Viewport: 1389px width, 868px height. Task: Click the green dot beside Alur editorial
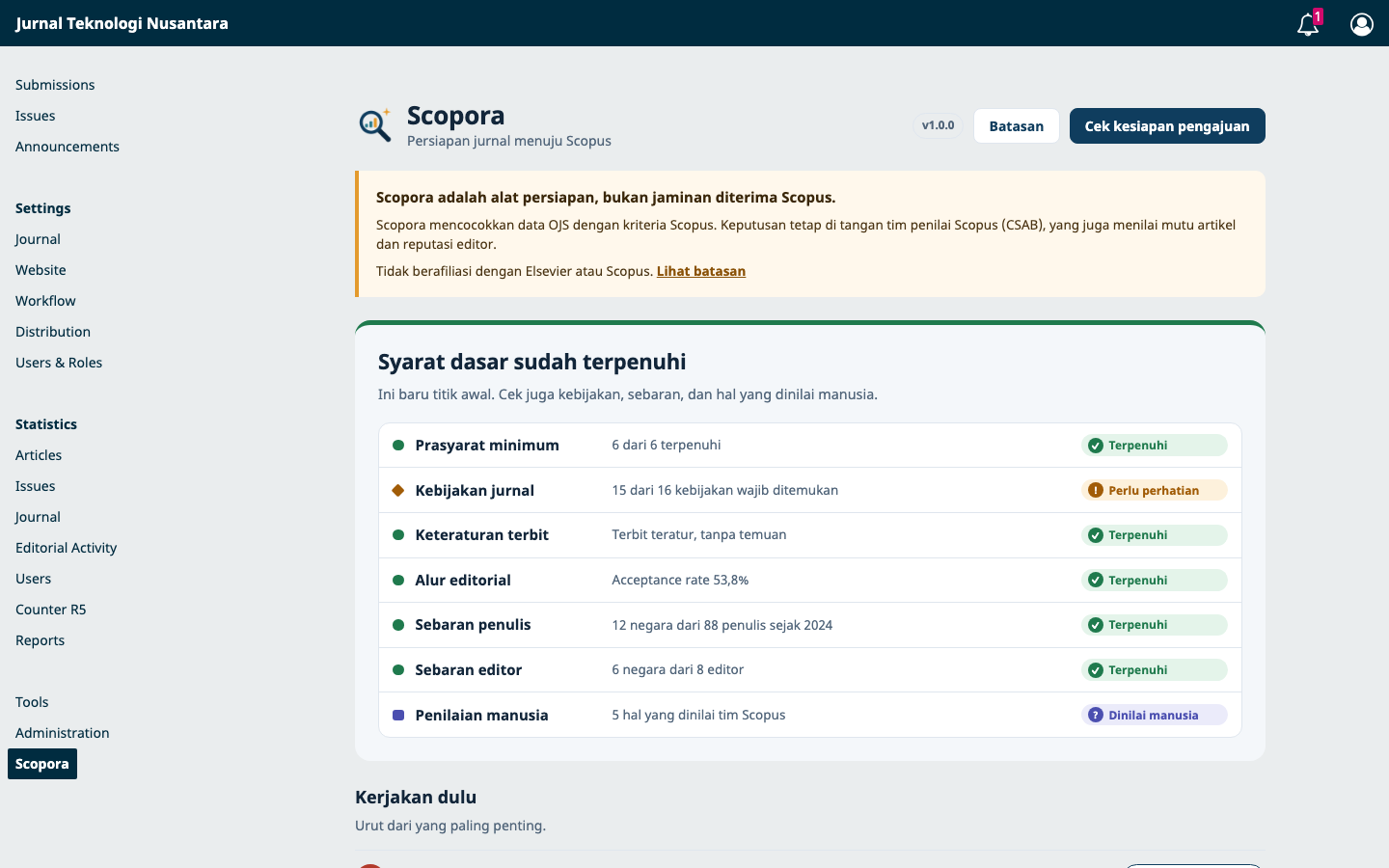[398, 580]
